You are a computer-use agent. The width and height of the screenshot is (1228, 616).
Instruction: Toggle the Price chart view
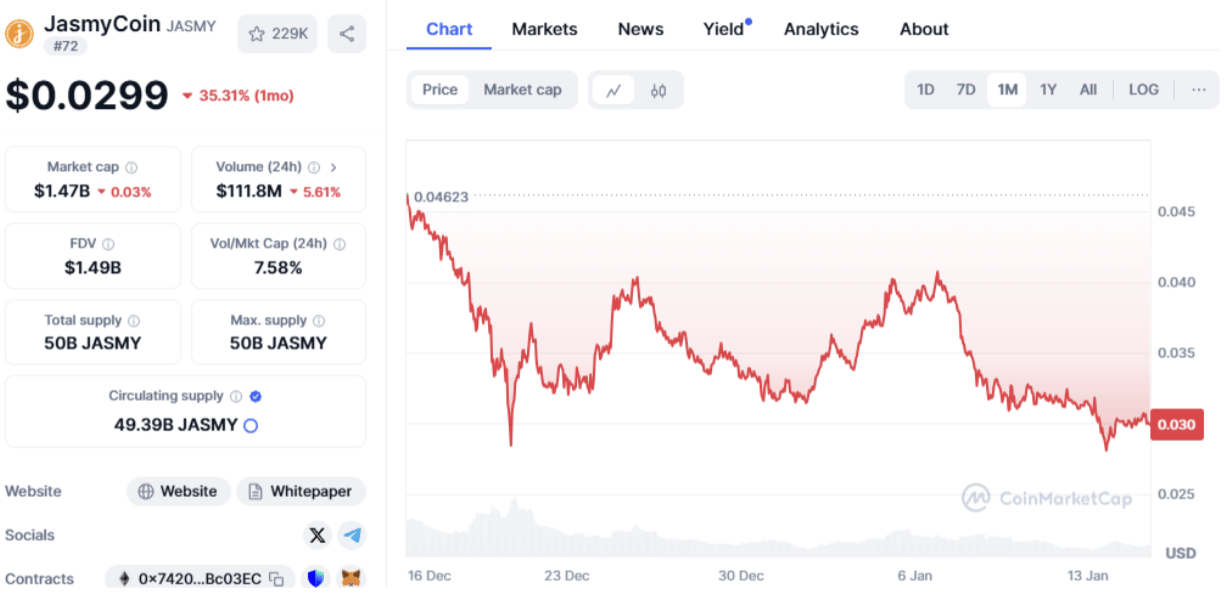pos(439,90)
